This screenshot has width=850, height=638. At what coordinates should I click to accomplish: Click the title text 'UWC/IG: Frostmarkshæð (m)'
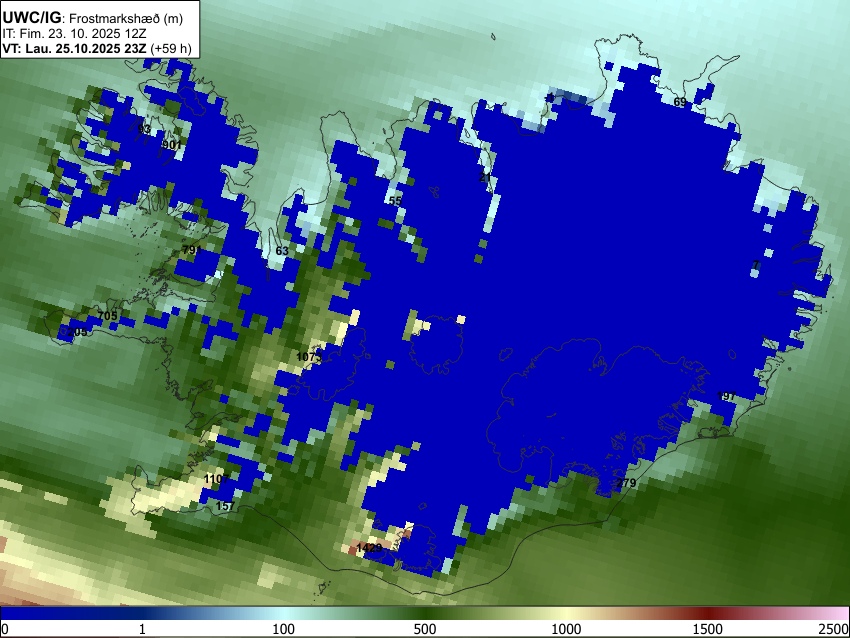[93, 18]
